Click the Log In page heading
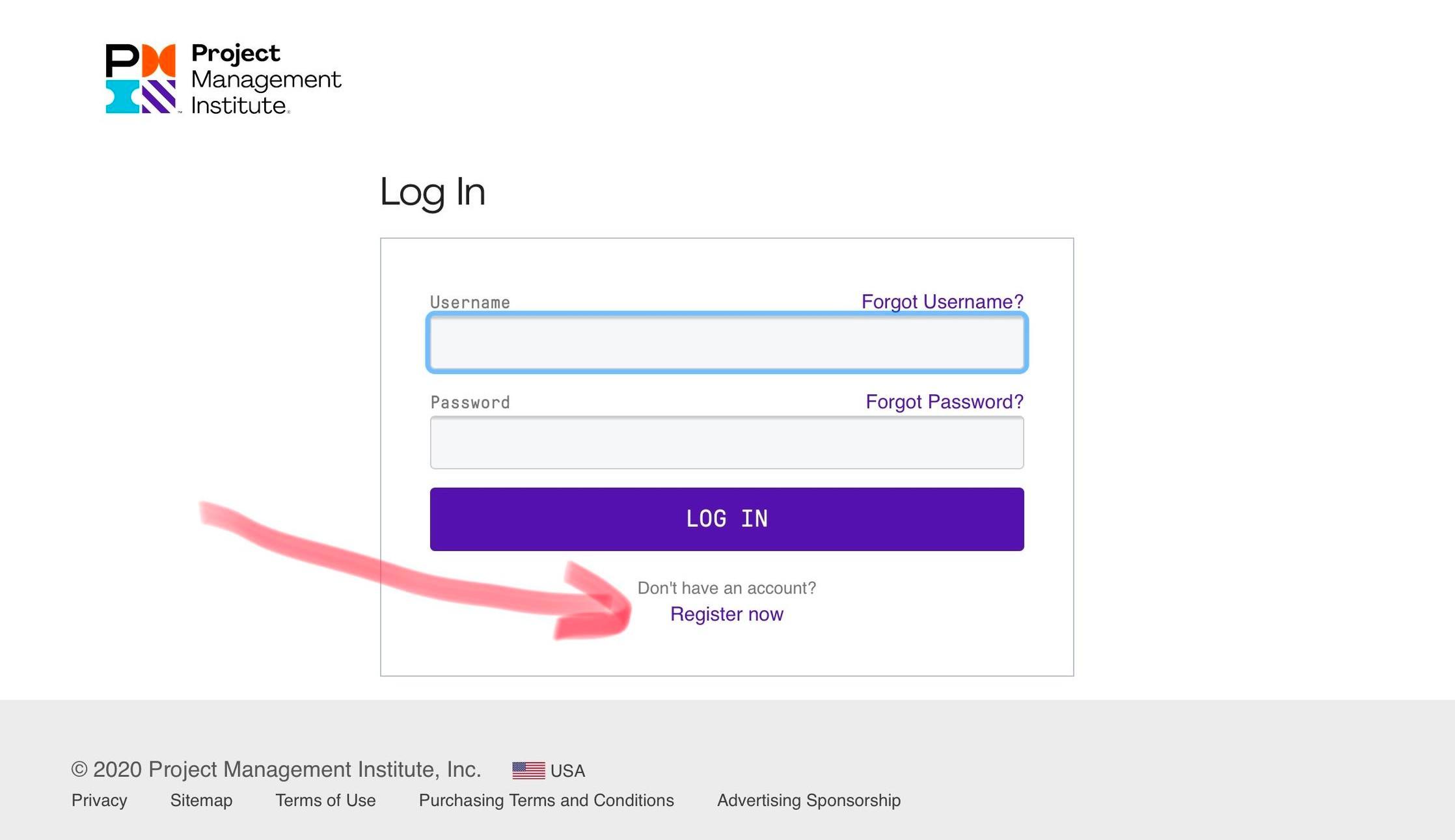 (x=433, y=193)
